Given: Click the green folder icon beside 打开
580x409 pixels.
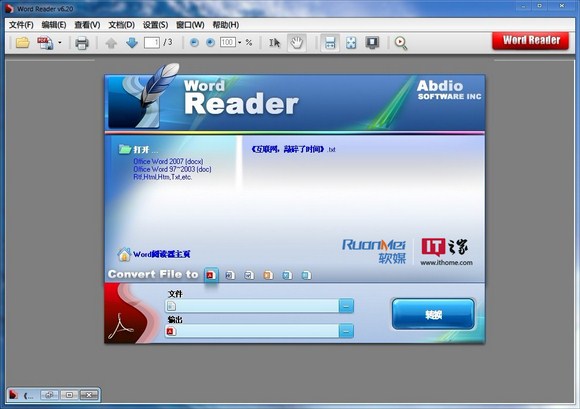Looking at the screenshot, I should (125, 149).
